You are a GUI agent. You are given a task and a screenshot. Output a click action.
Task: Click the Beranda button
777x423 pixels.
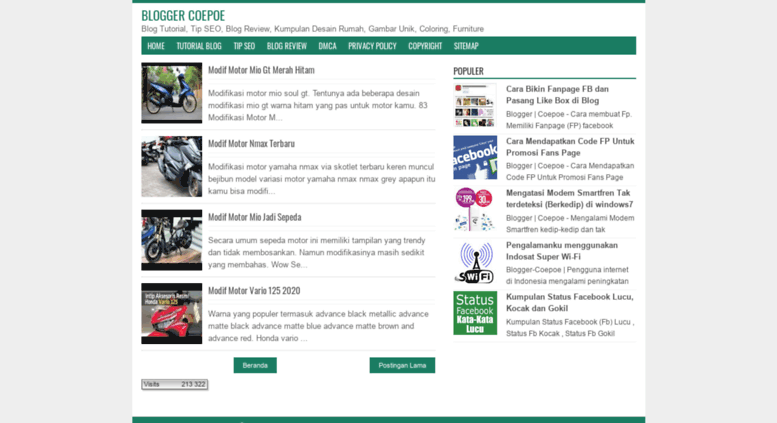coord(255,366)
